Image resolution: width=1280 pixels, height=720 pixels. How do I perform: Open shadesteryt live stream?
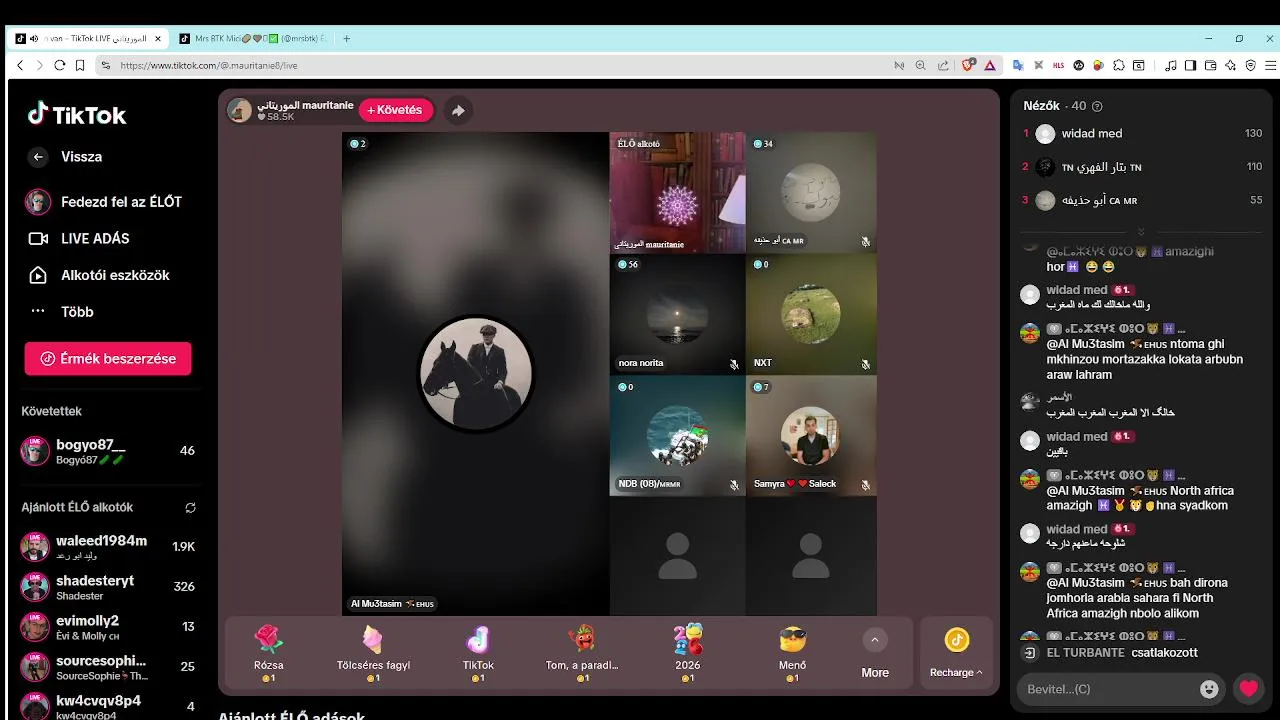[108, 586]
